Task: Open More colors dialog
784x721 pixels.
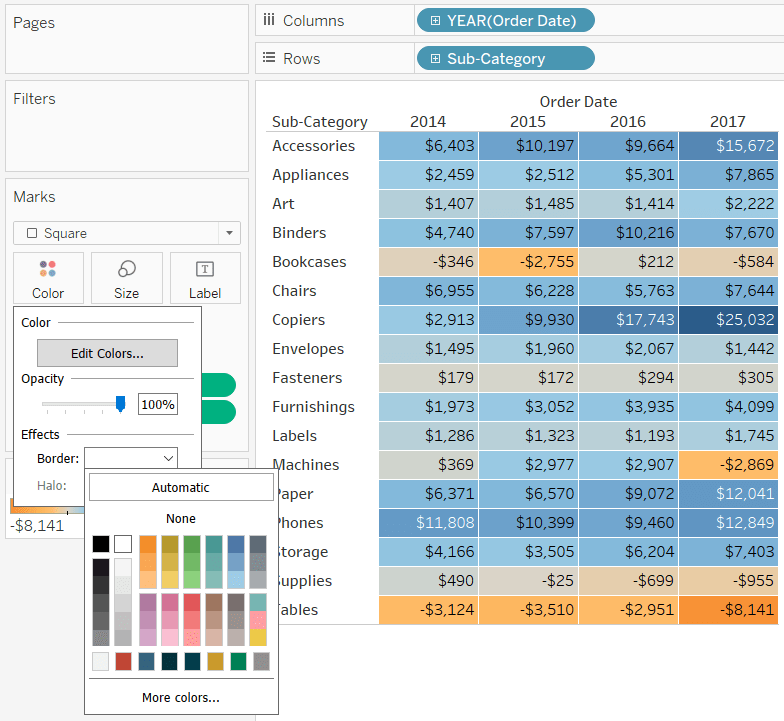Action: (x=181, y=698)
